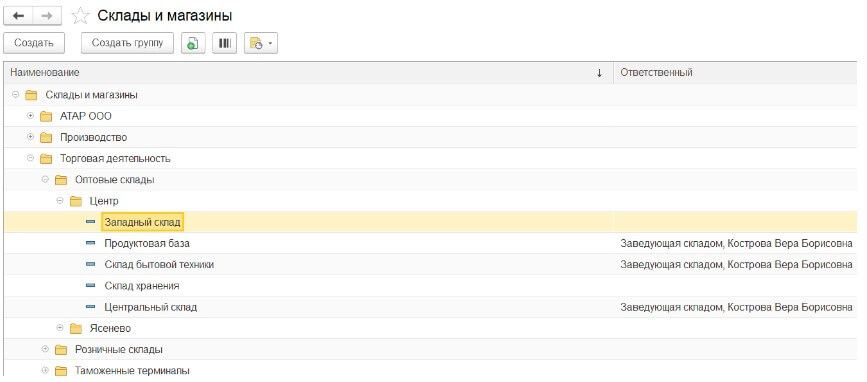The height and width of the screenshot is (382, 867).
Task: Expand the Розничные склады folder
Action: pos(45,349)
